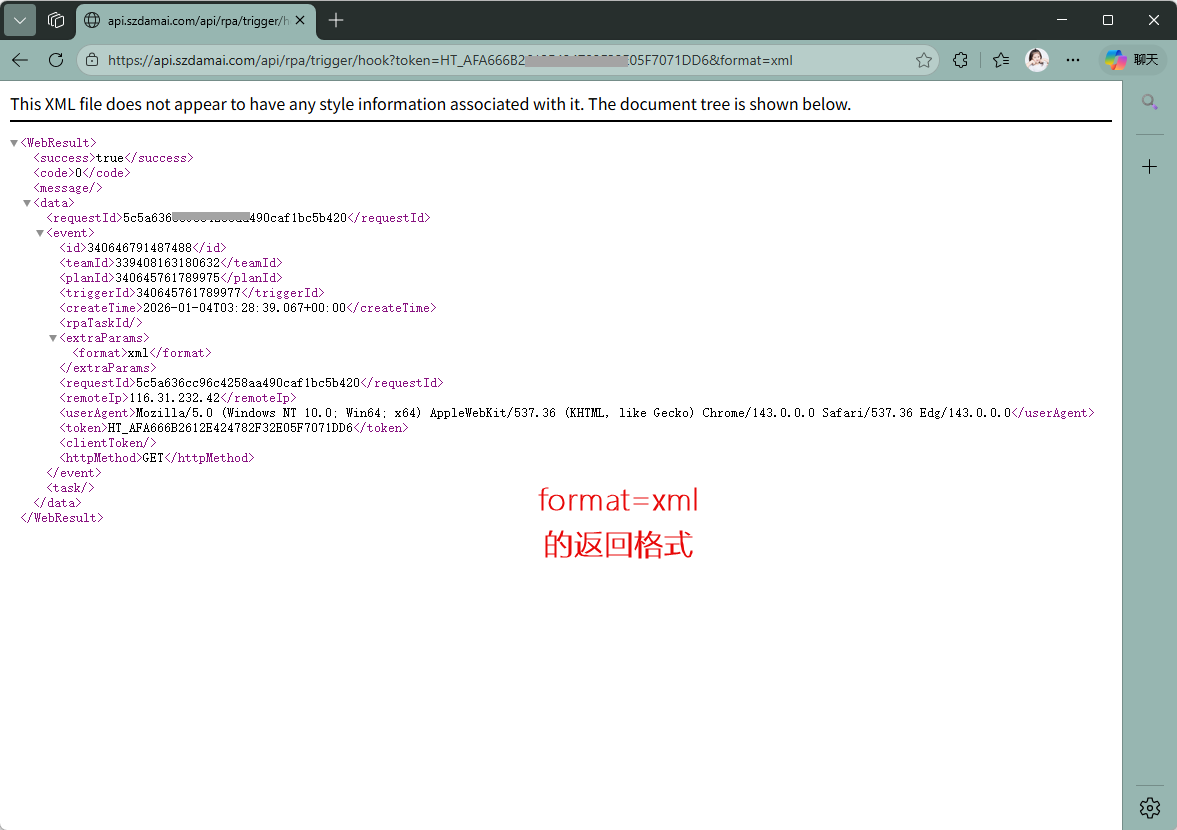Open the tab actions menu chevron

[20, 20]
